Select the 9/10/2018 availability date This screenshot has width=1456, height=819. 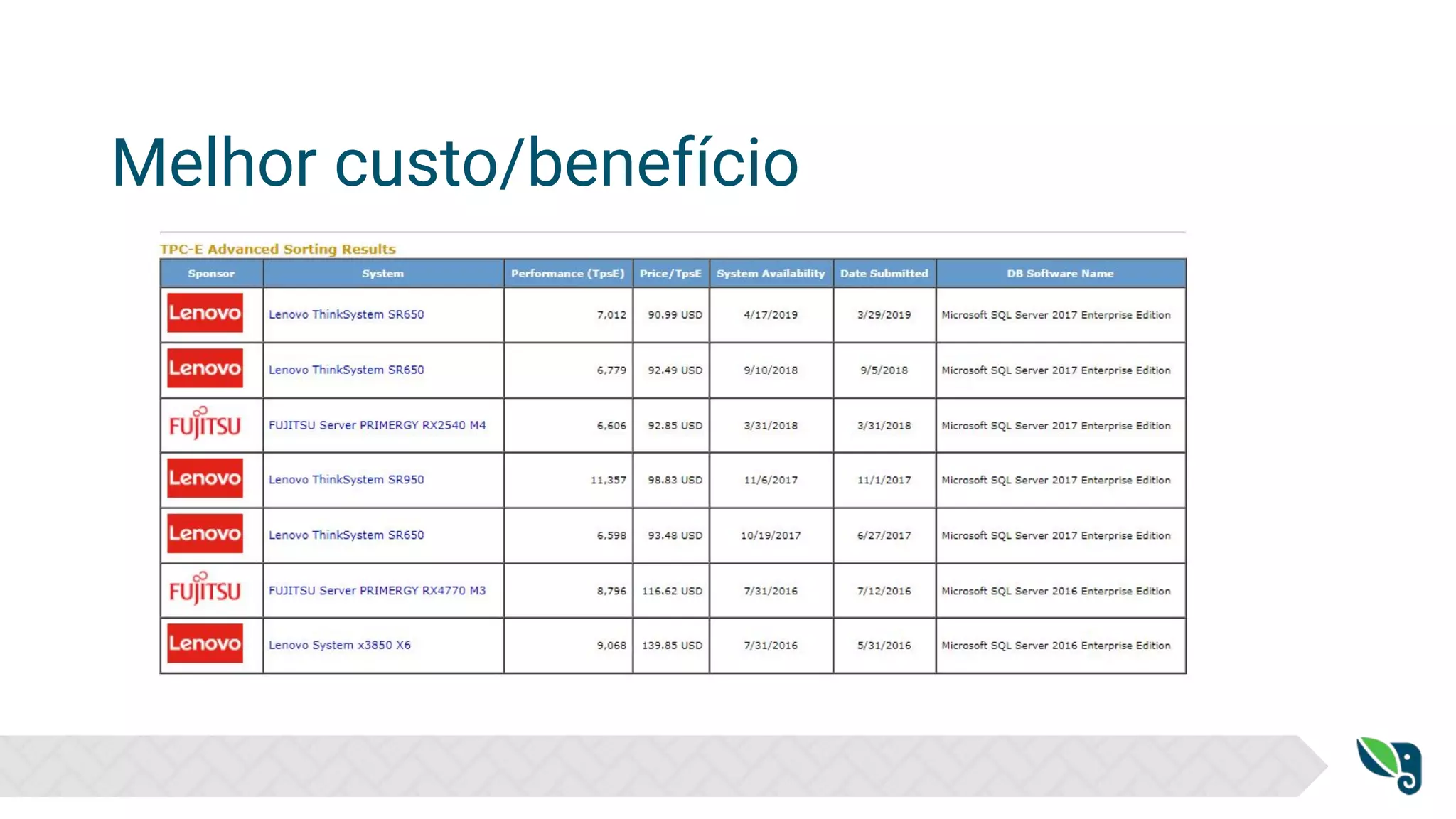[x=771, y=370]
